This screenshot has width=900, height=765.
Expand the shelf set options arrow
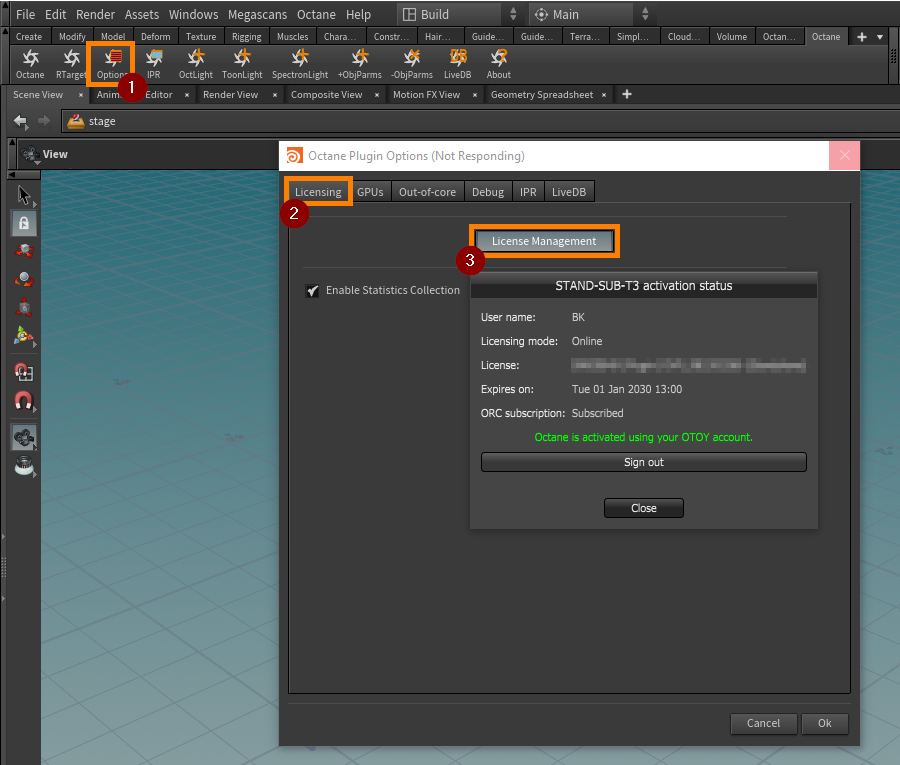(x=880, y=37)
